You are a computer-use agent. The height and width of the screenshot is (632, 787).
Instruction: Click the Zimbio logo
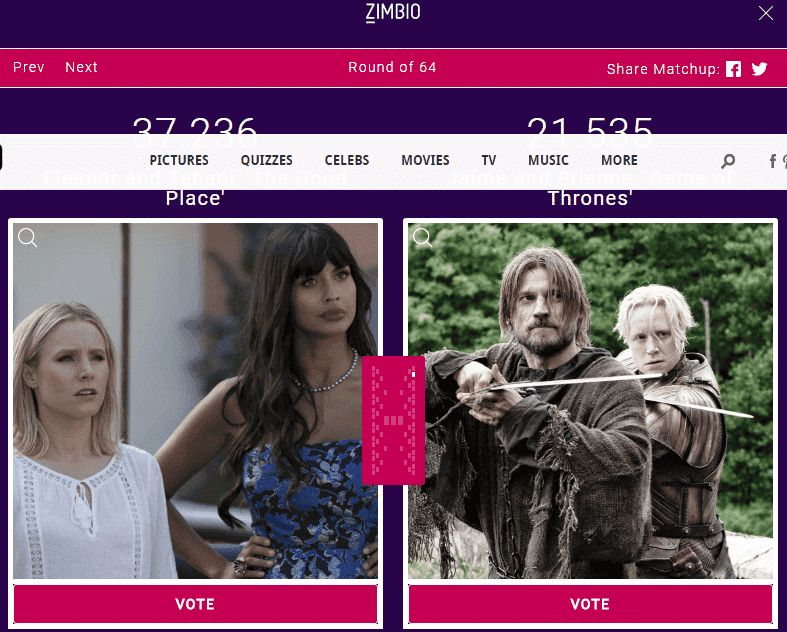(393, 13)
